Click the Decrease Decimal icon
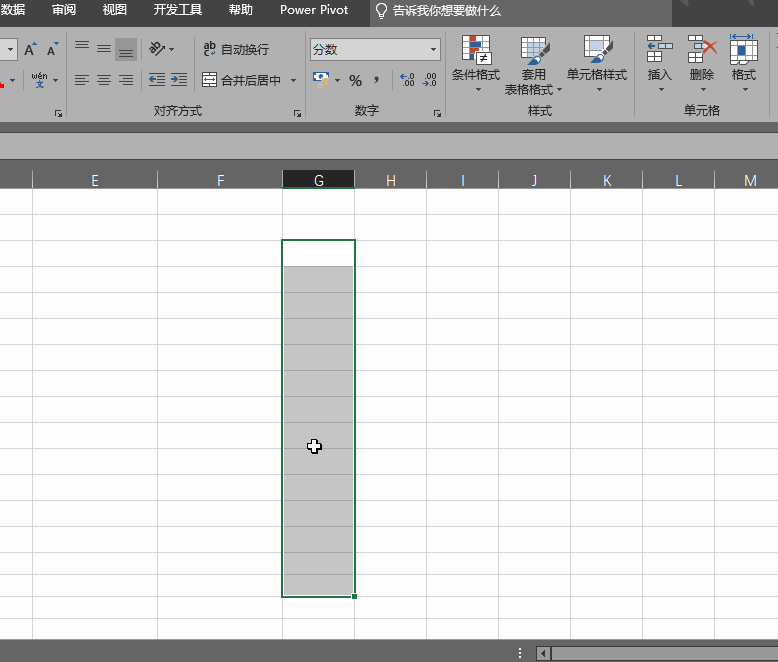778x662 pixels. pos(430,80)
